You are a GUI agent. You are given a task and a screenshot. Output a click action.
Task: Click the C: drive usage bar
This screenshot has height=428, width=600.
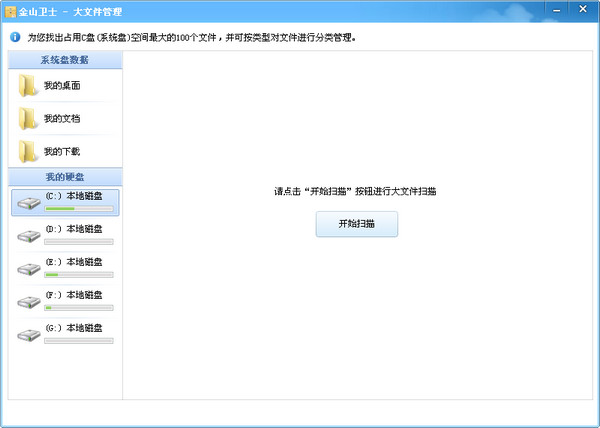coord(79,209)
